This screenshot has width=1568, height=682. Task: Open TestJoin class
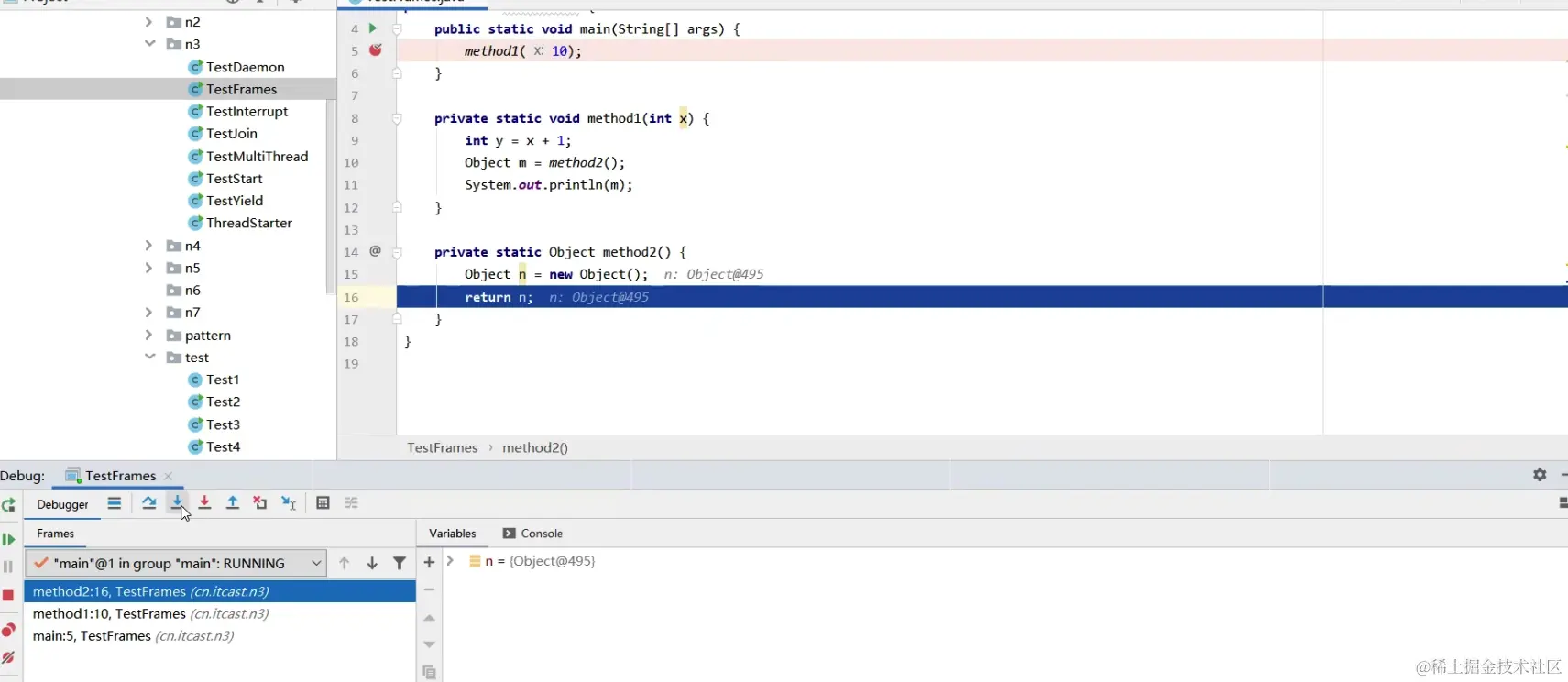tap(222, 133)
